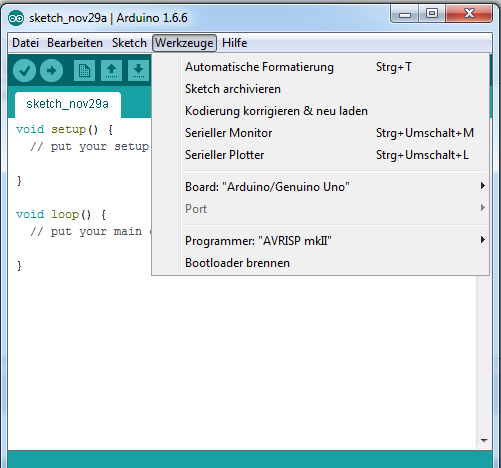Click the Verify checkmark toolbar icon
The image size is (501, 468).
(24, 70)
